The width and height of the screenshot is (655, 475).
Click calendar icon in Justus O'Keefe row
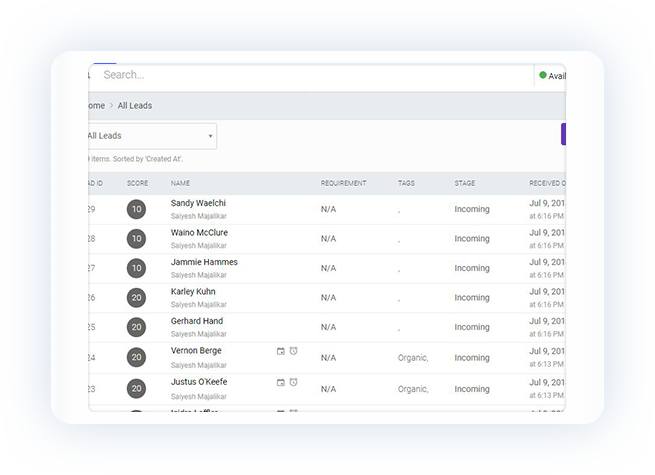pyautogui.click(x=281, y=382)
